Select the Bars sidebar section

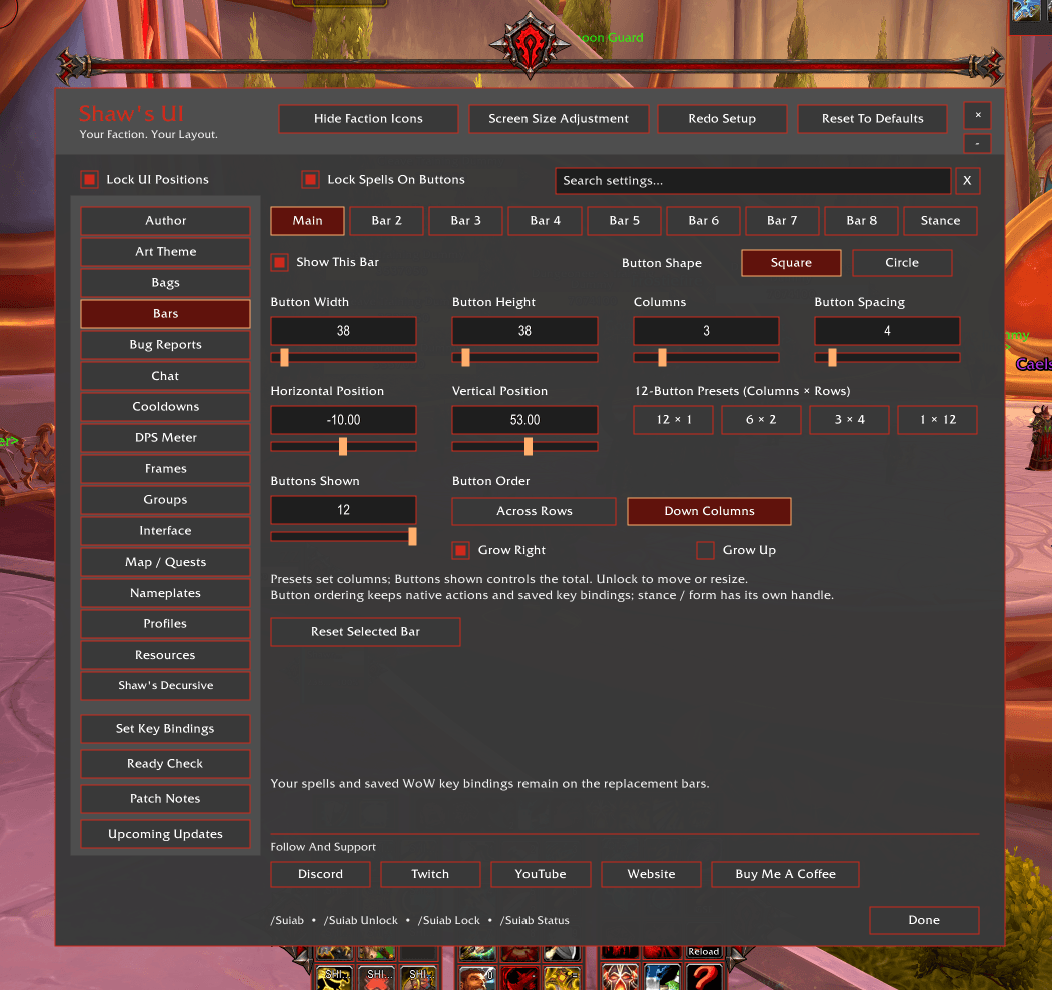point(166,314)
